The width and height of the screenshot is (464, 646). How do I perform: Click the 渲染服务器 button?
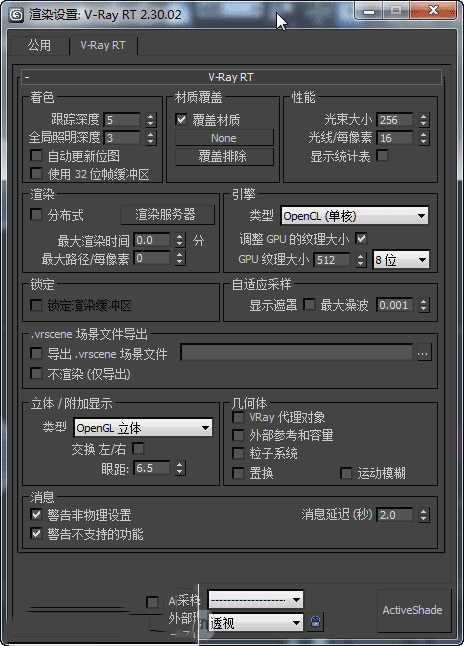pos(167,215)
